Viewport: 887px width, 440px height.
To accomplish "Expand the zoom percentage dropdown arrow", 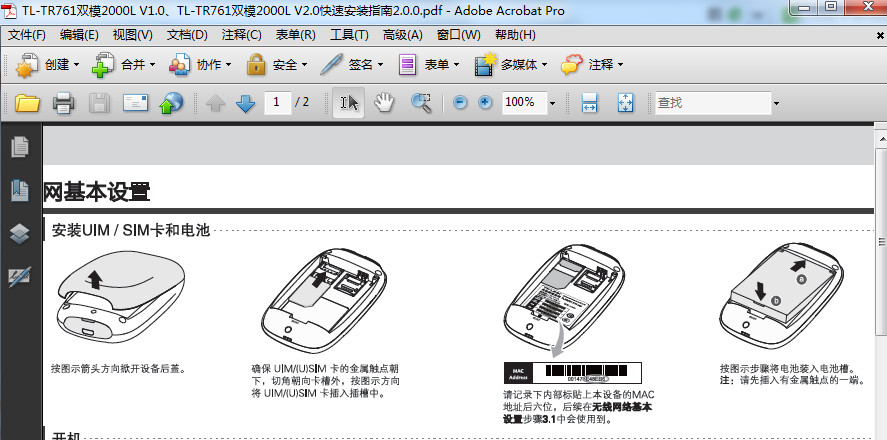I will [552, 103].
